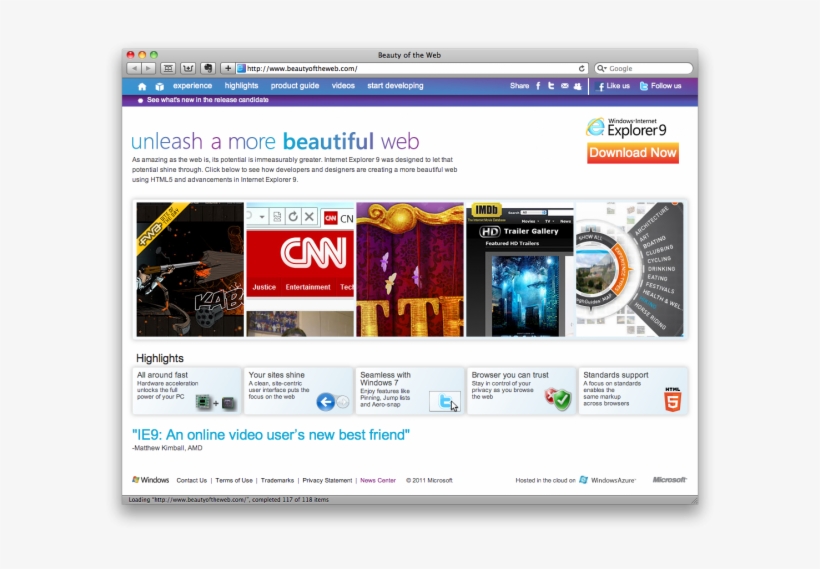Click the Evernote elephant toolbar icon
820x569 pixels.
207,69
